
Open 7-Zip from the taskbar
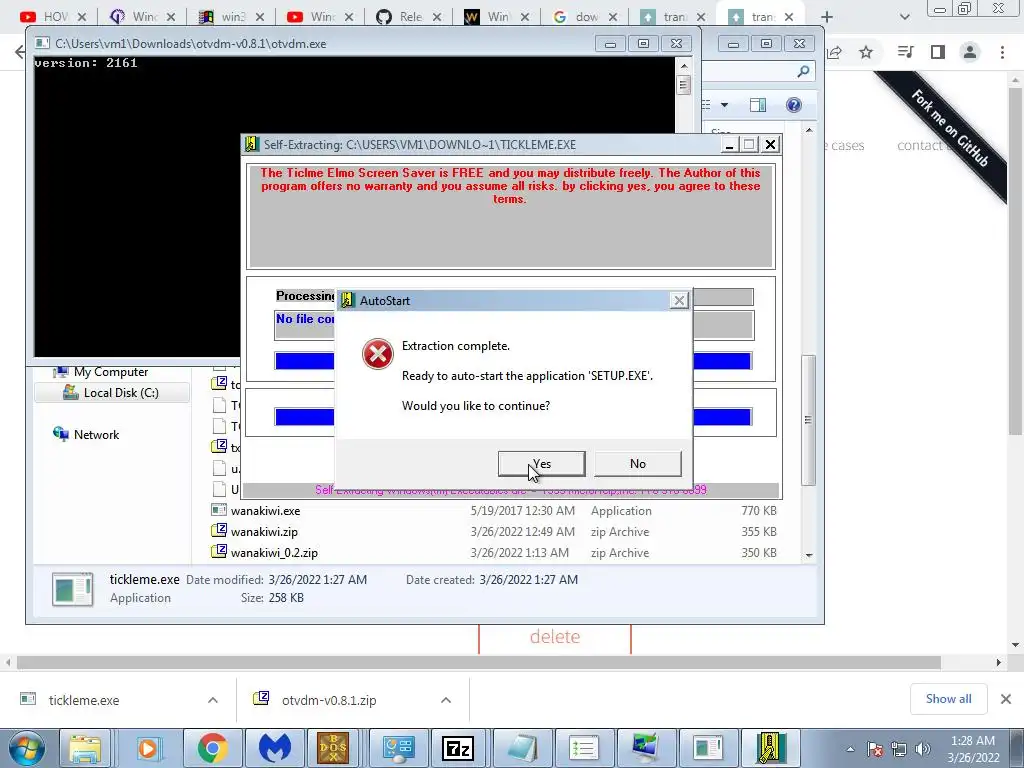(x=458, y=748)
